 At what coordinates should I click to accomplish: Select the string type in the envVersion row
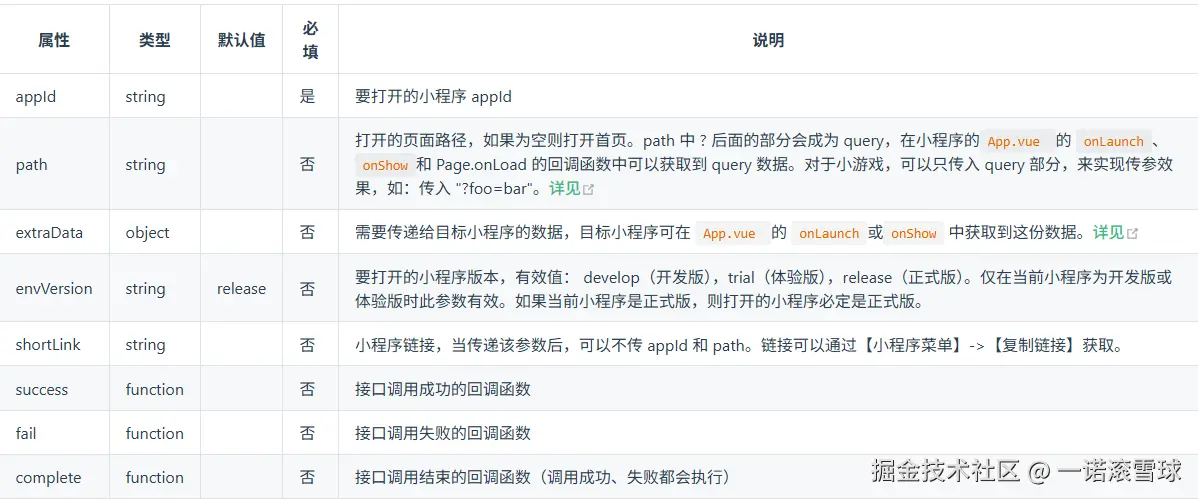coord(145,289)
